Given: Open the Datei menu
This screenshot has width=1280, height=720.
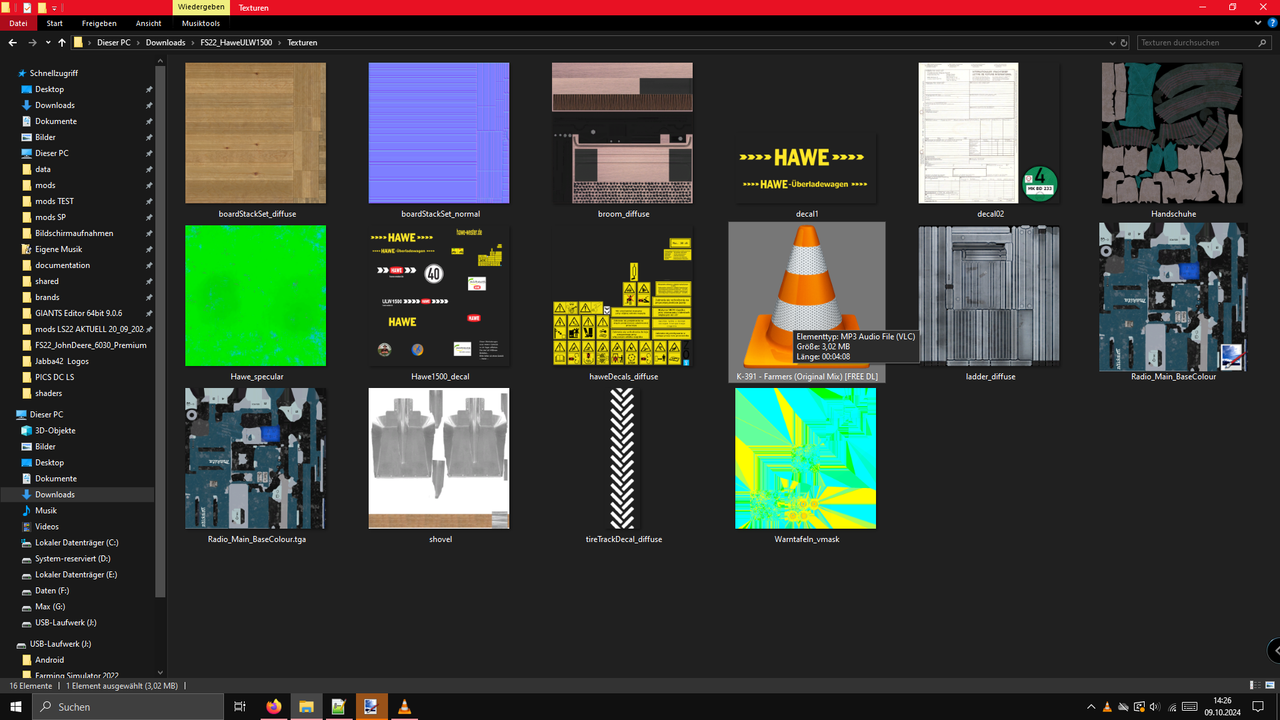Looking at the screenshot, I should [x=18, y=23].
